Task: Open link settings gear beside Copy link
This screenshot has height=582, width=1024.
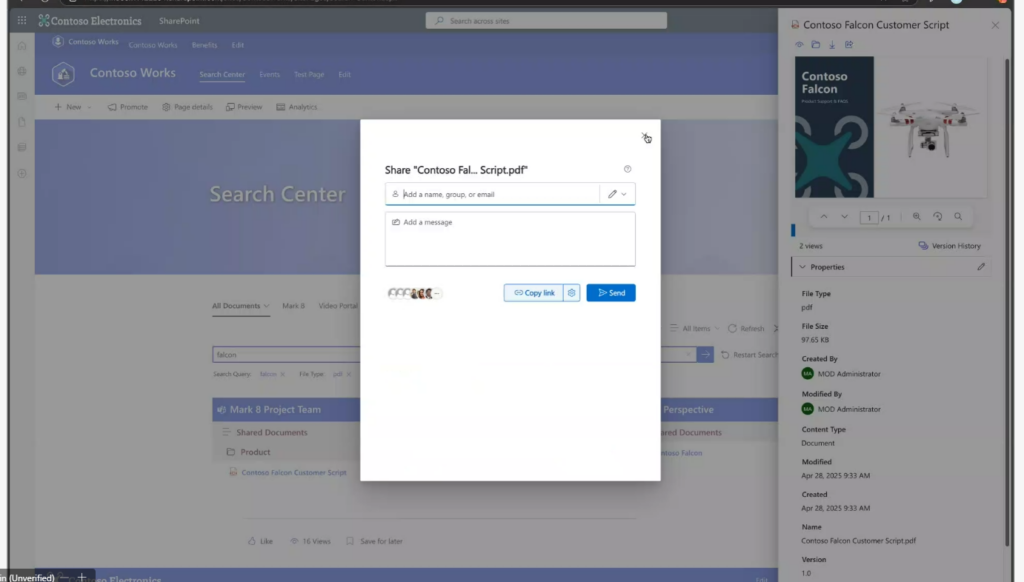Action: (571, 293)
